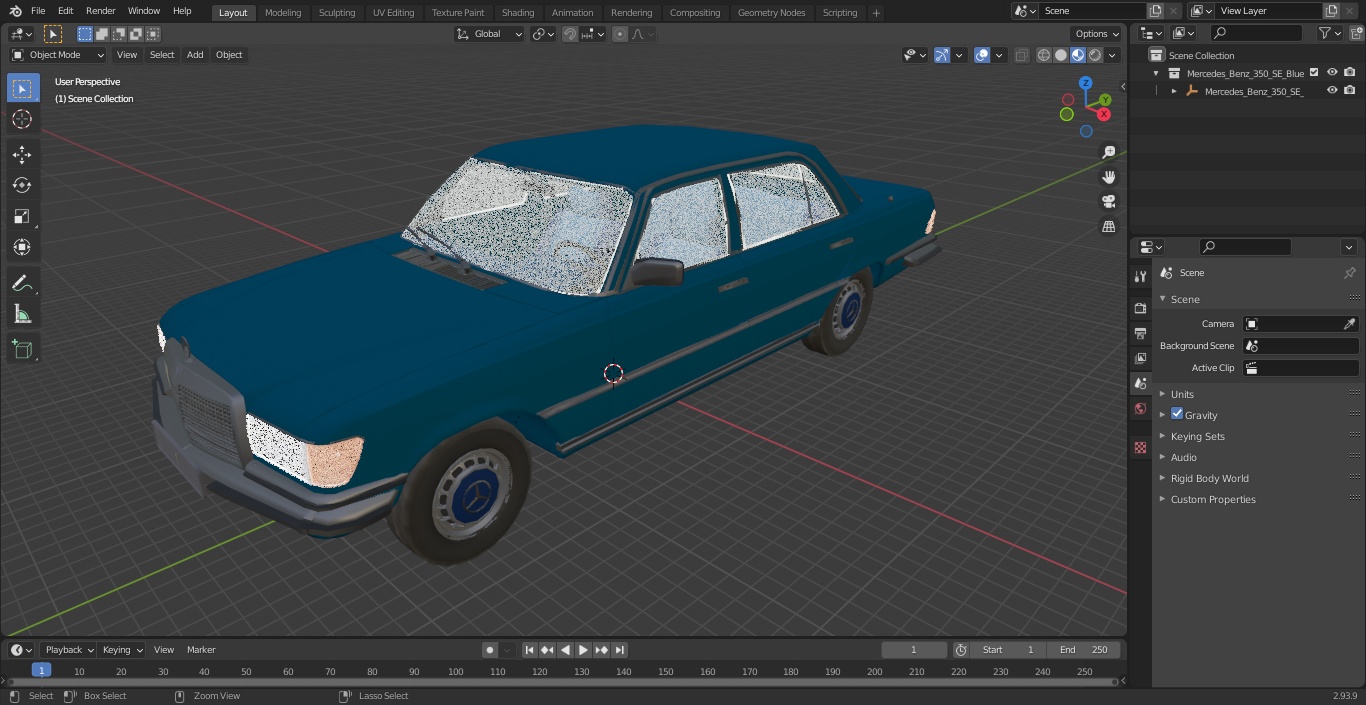
Task: Open the Global transform orientation dropdown
Action: click(x=489, y=34)
